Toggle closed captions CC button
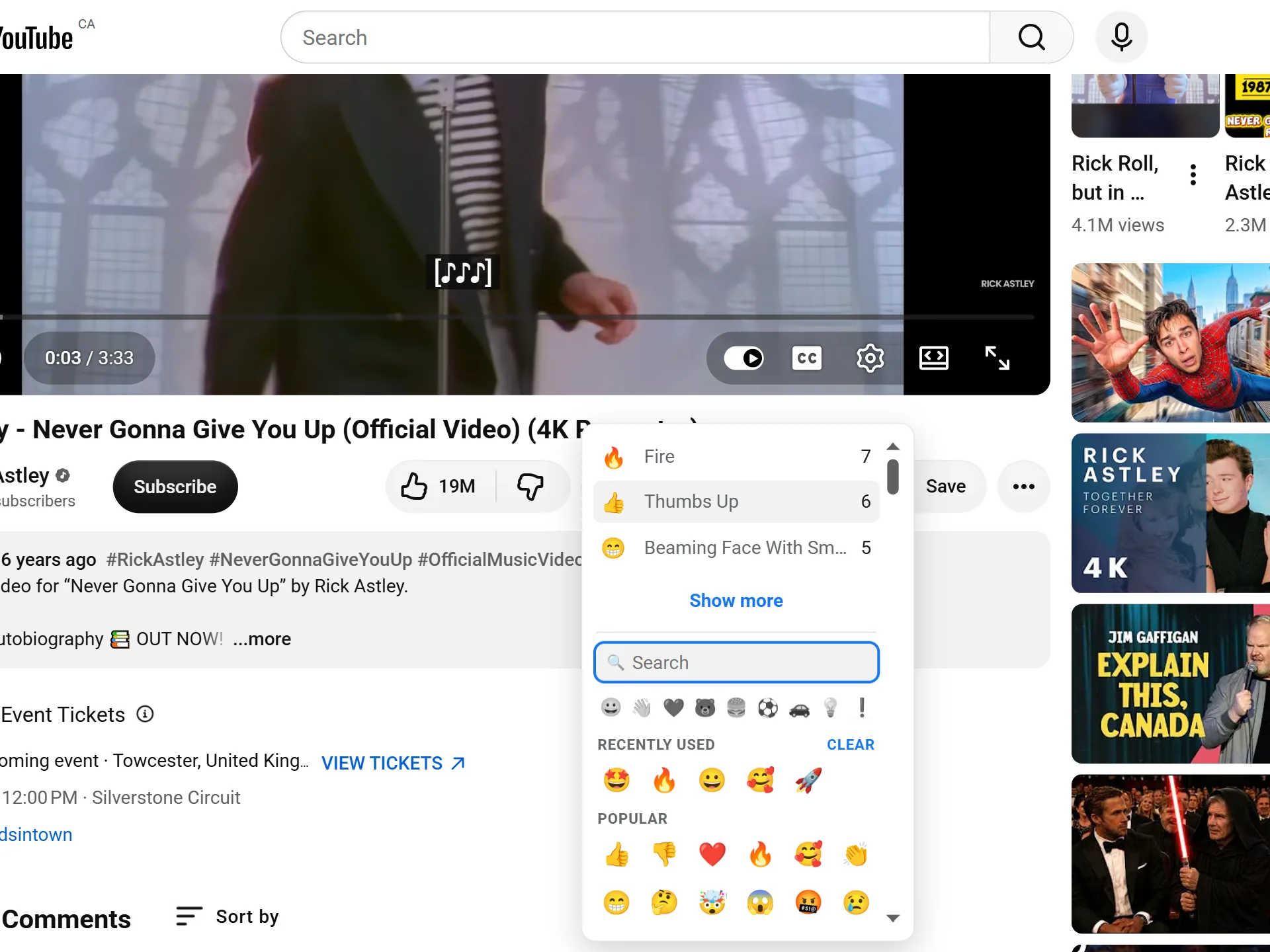The height and width of the screenshot is (952, 1270). click(x=807, y=358)
